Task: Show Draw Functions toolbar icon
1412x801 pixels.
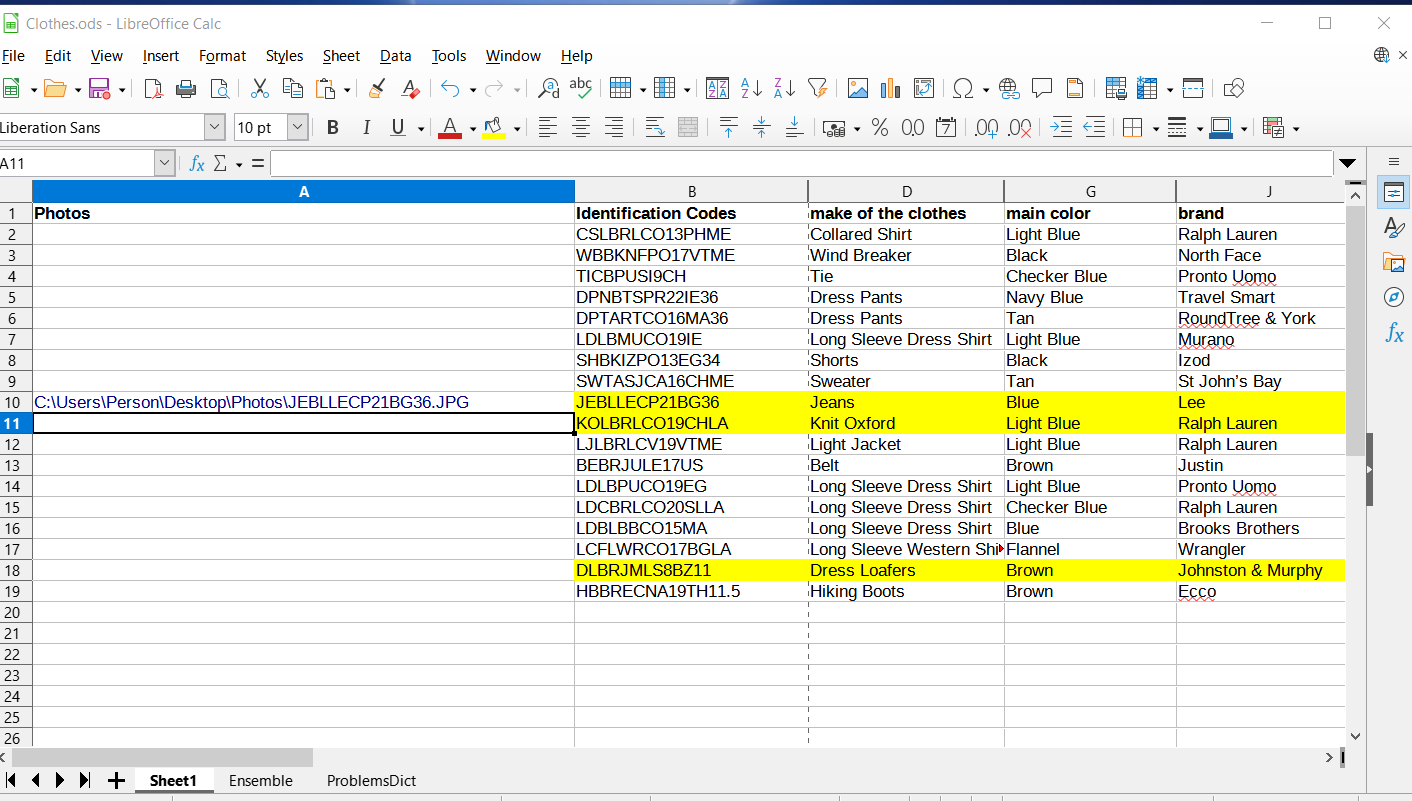Action: point(1234,88)
